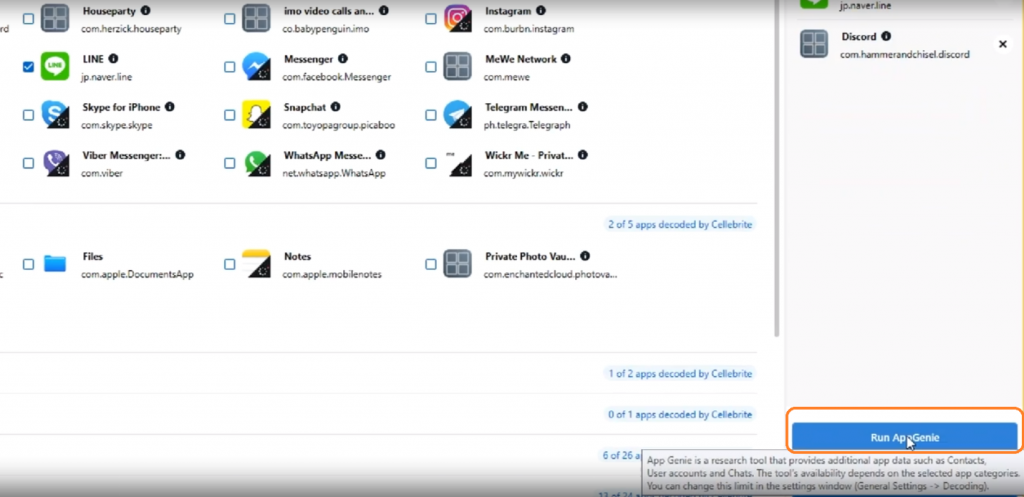Screen dimensions: 1024x497
Task: Check the Viber Messenger checkbox
Action: tap(28, 163)
